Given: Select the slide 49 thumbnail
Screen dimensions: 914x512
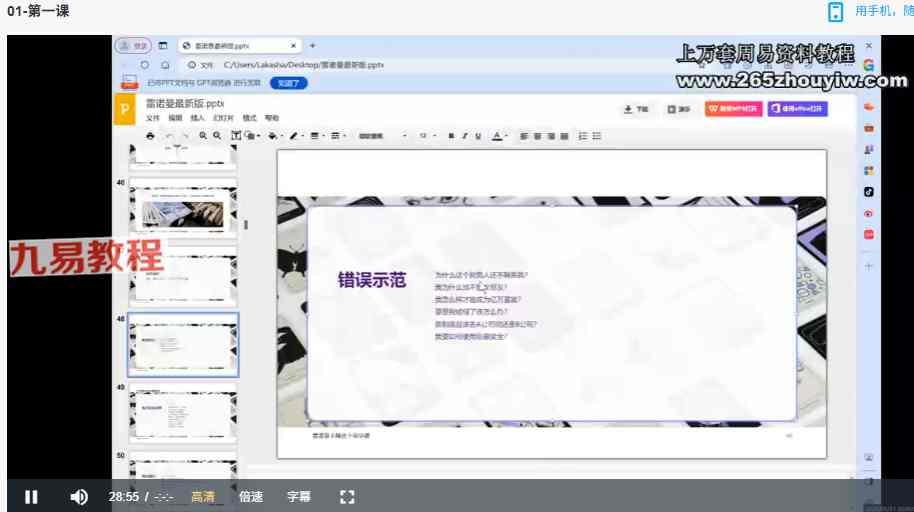Looking at the screenshot, I should point(183,411).
